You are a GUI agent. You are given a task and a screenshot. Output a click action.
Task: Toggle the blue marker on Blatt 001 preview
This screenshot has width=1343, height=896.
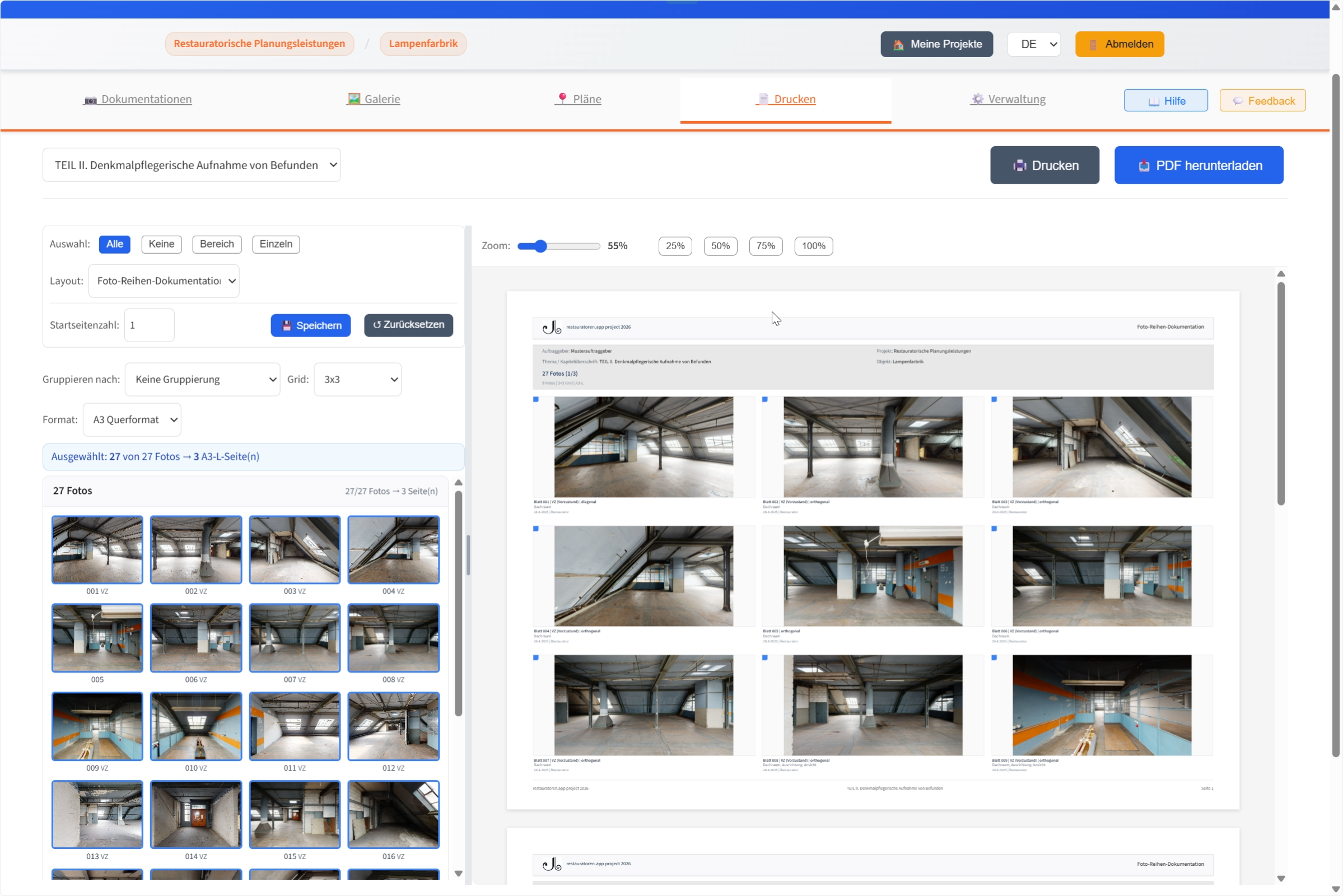click(x=536, y=399)
